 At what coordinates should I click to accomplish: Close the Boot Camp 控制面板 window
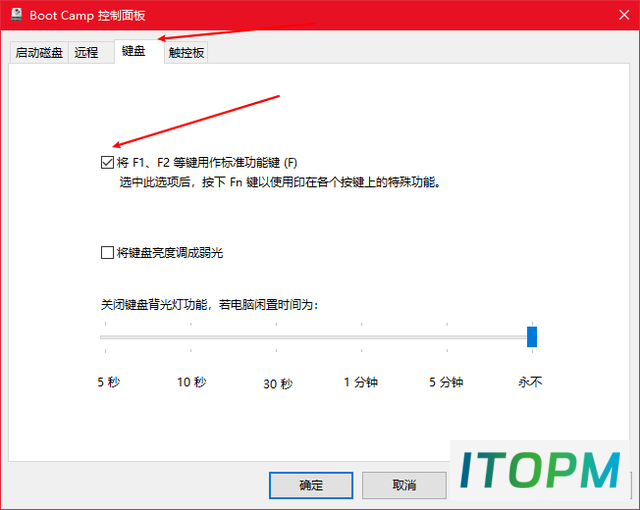click(x=624, y=15)
